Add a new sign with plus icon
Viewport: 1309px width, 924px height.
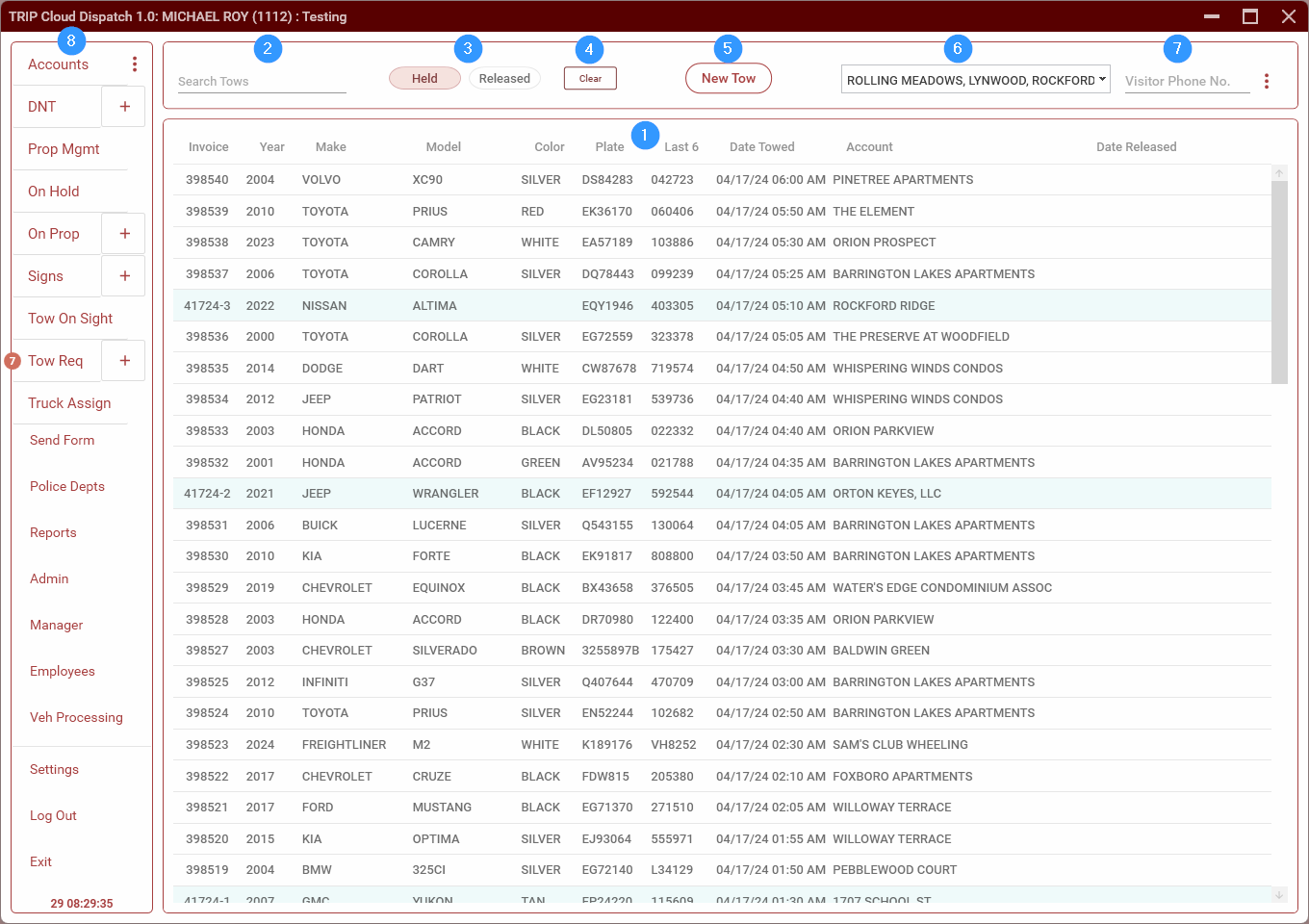pyautogui.click(x=124, y=276)
